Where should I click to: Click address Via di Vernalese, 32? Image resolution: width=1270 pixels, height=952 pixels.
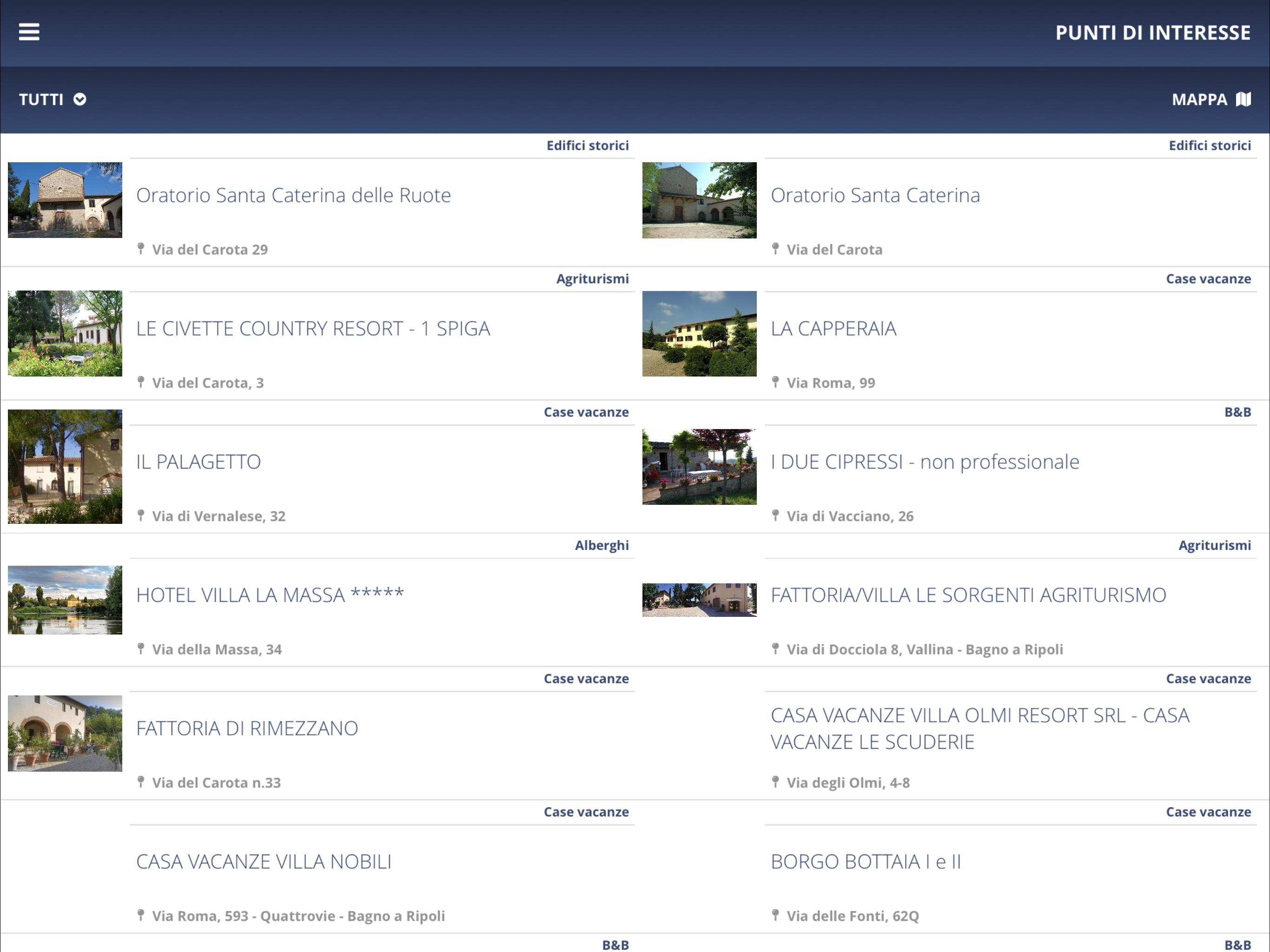(x=219, y=516)
